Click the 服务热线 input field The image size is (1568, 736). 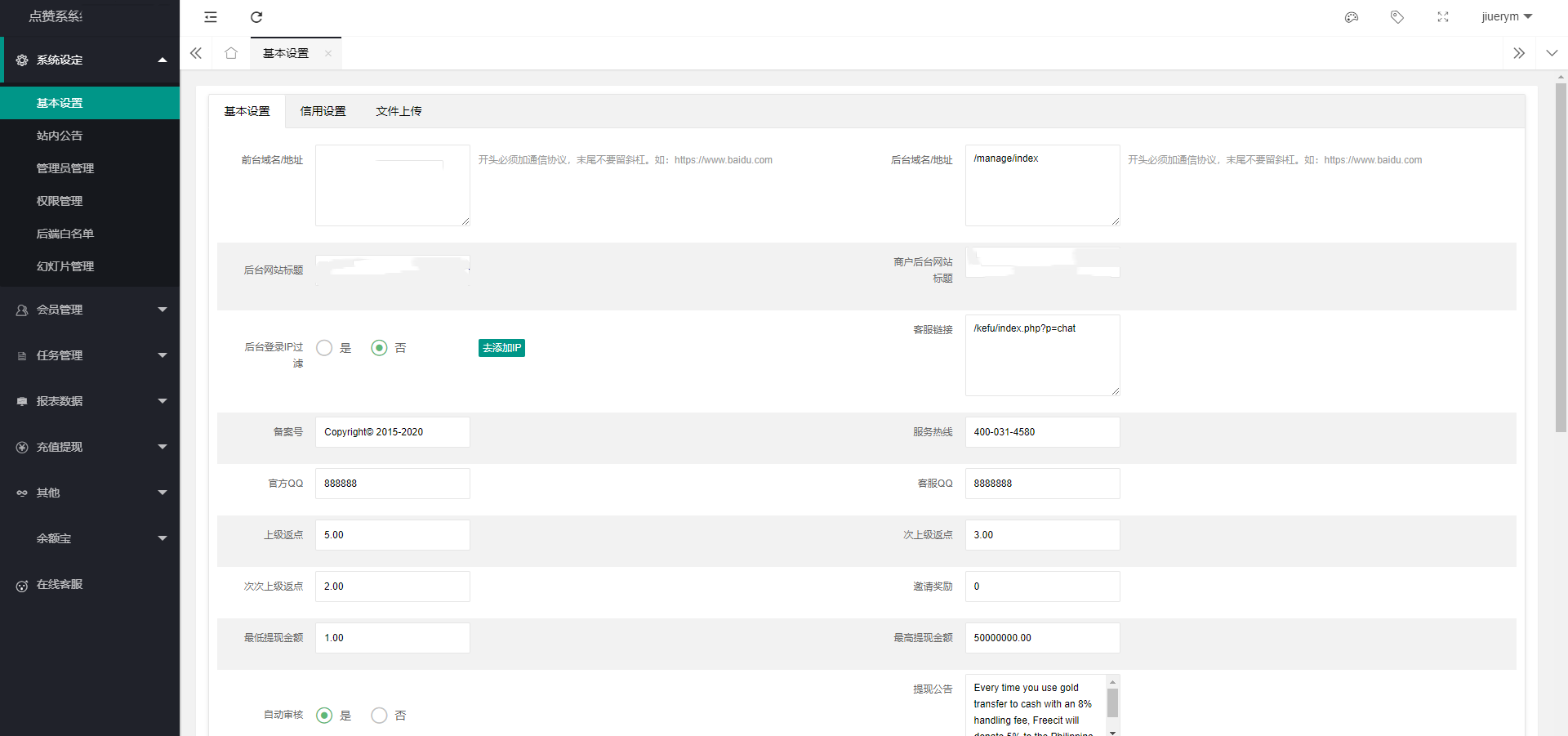(1042, 432)
